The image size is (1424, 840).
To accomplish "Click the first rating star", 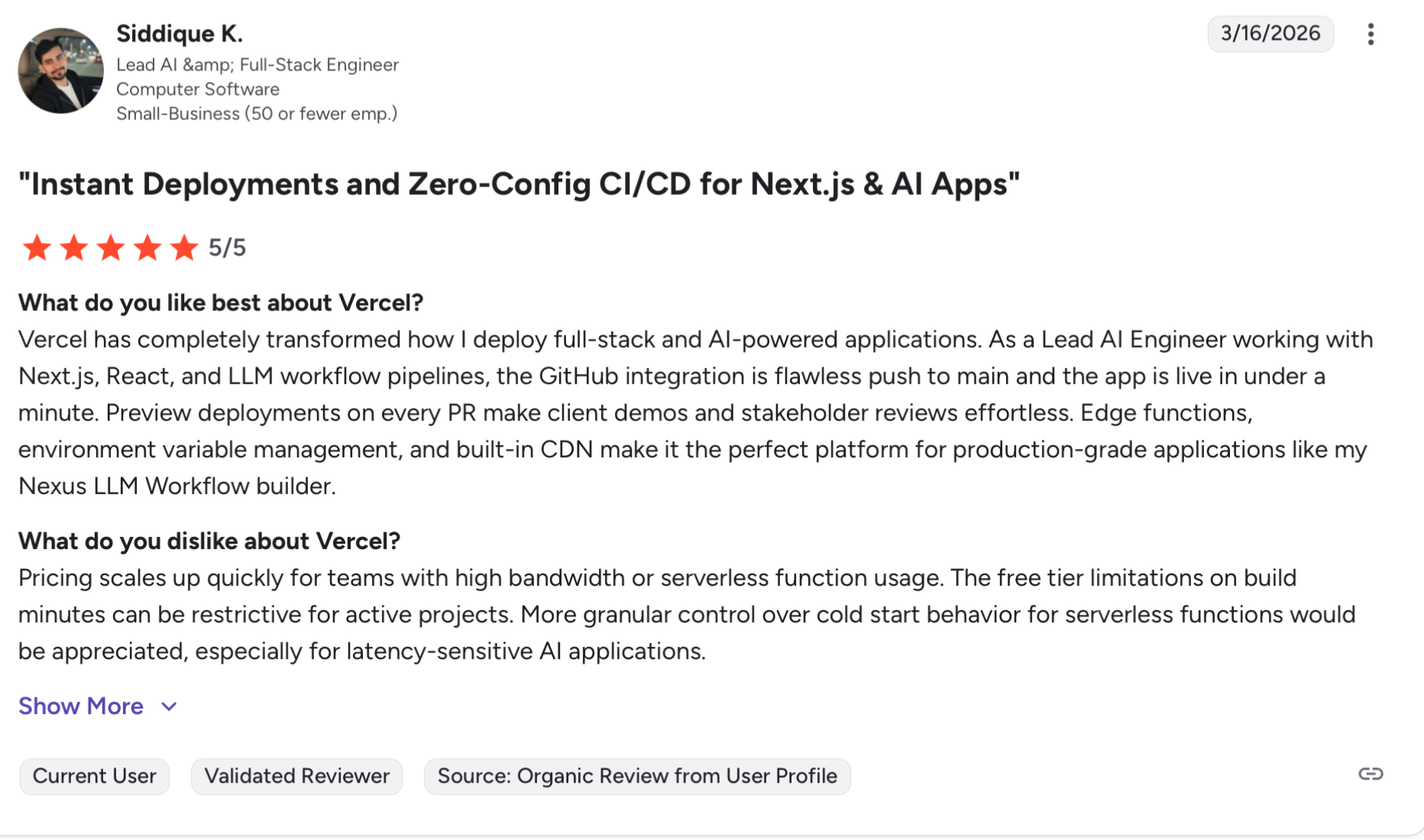I will coord(37,247).
